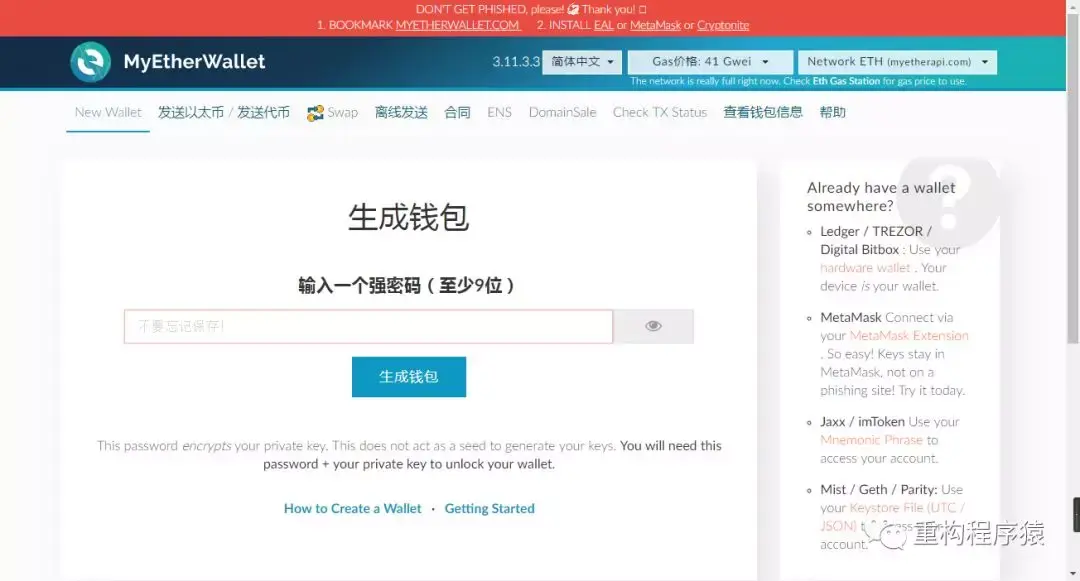Focus the password input field
The width and height of the screenshot is (1080, 581).
tap(368, 326)
